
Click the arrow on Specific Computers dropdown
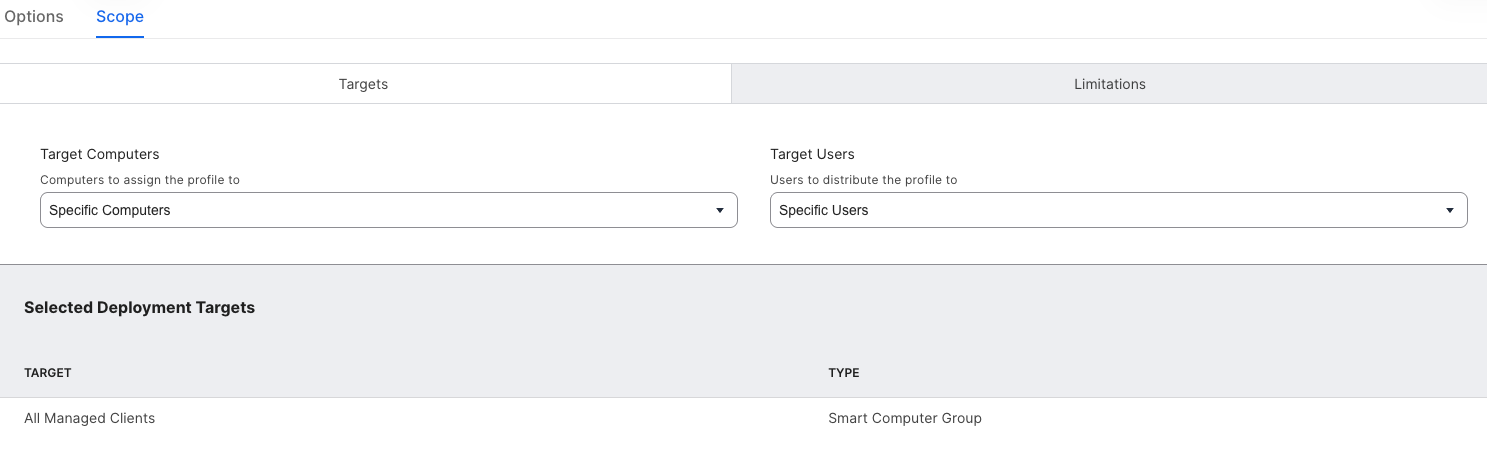click(x=719, y=211)
